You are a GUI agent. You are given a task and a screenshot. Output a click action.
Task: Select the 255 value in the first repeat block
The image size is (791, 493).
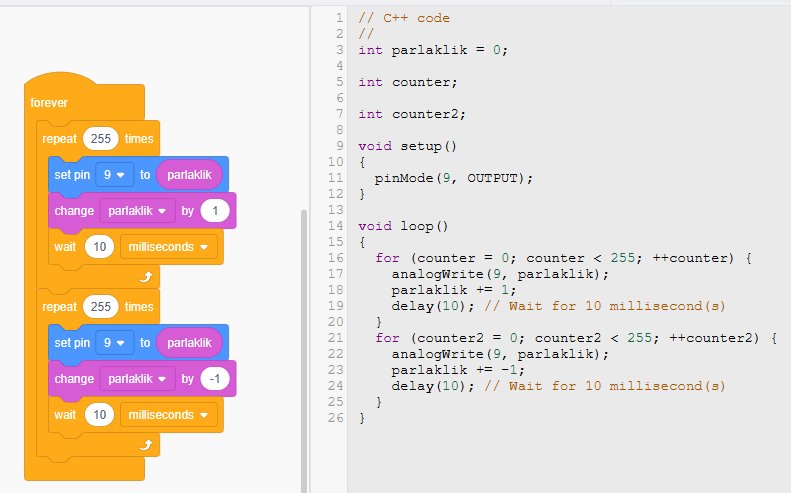point(101,139)
